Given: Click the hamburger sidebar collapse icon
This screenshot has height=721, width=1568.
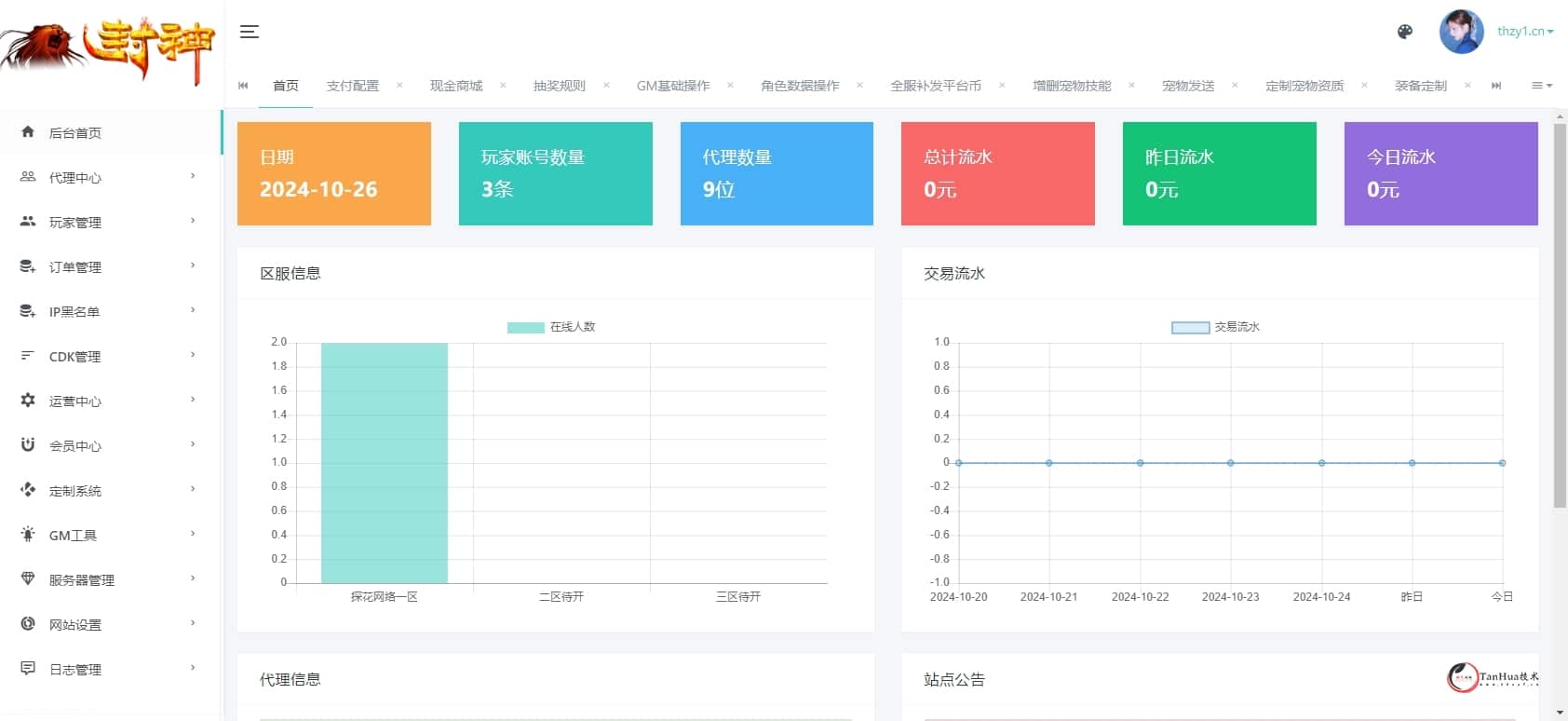Looking at the screenshot, I should pyautogui.click(x=249, y=32).
